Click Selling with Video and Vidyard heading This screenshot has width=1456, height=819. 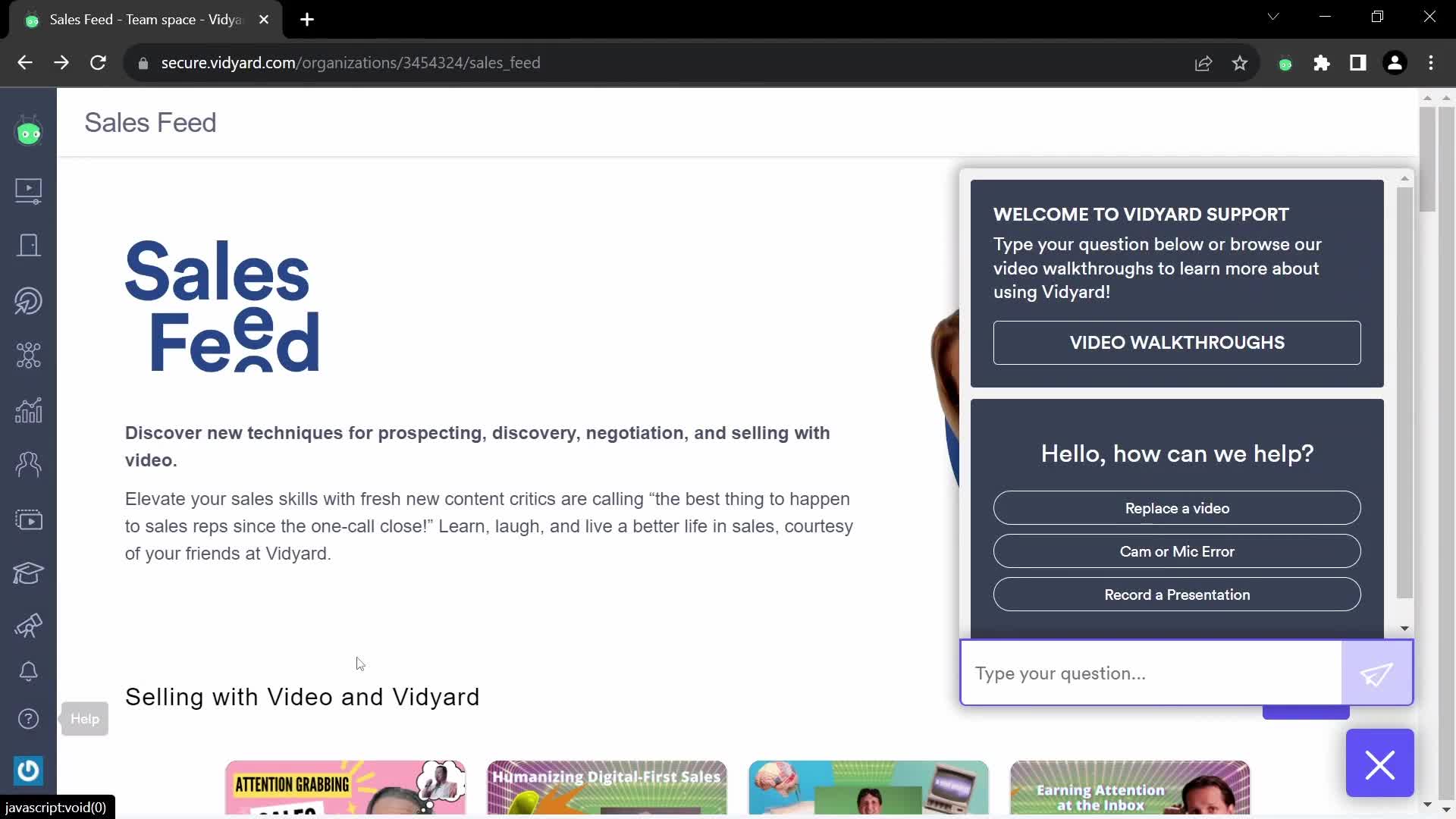pyautogui.click(x=303, y=697)
